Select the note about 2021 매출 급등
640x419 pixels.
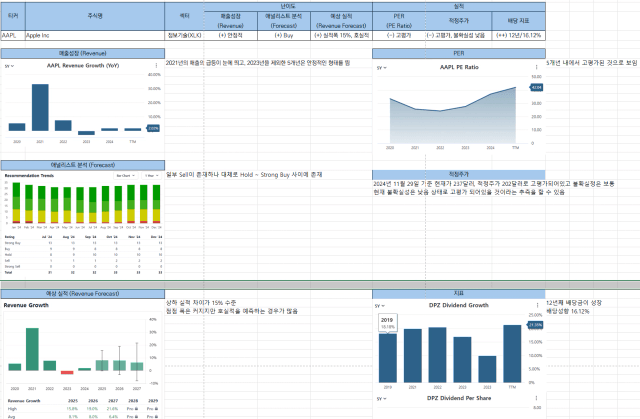pyautogui.click(x=258, y=63)
